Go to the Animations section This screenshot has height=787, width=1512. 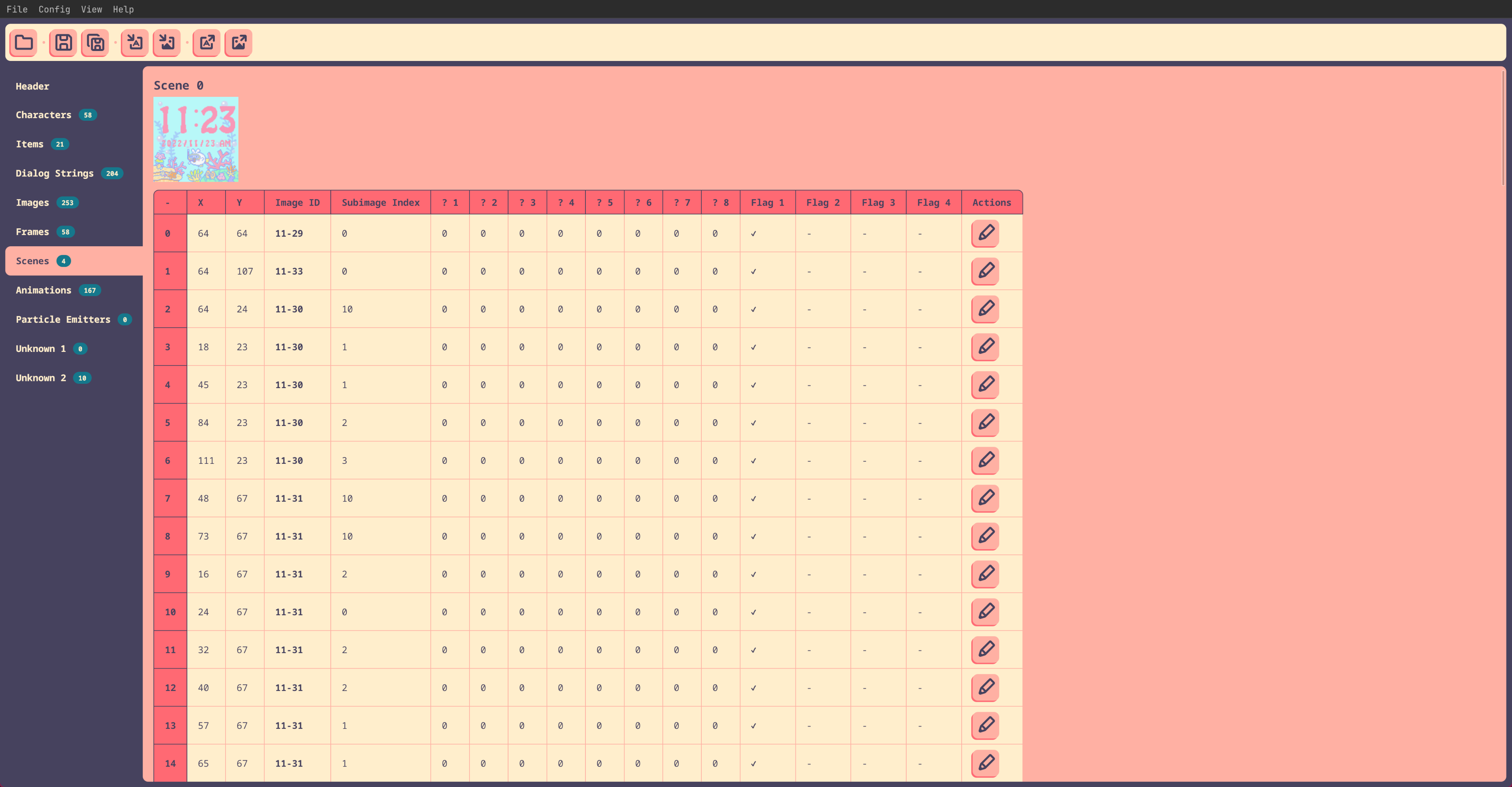74,290
